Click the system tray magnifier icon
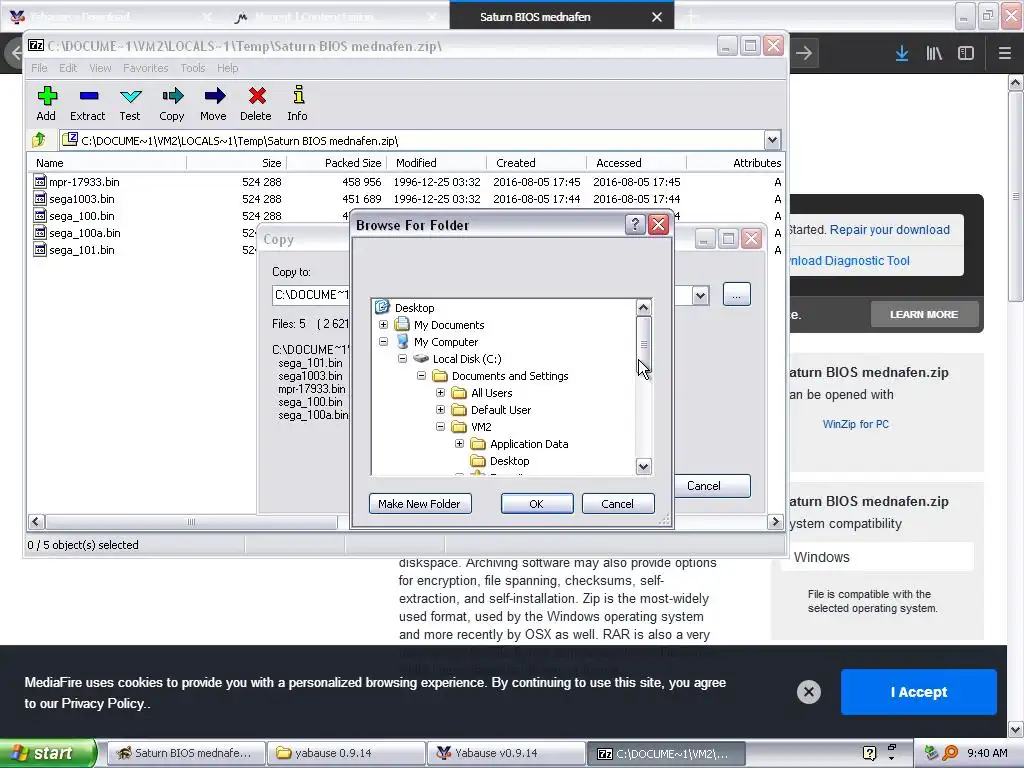 click(x=950, y=753)
